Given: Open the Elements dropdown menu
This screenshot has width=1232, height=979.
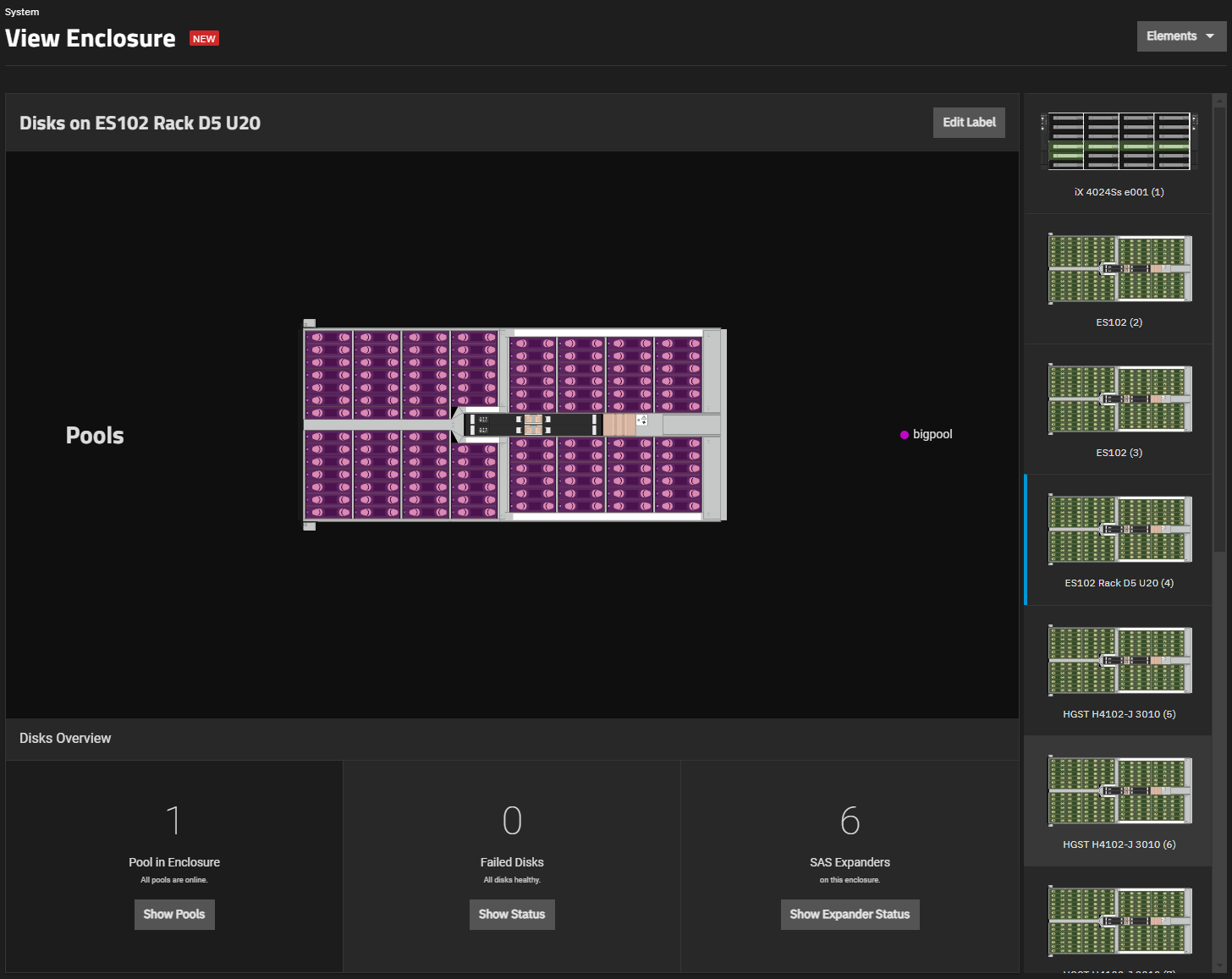Looking at the screenshot, I should [x=1180, y=36].
